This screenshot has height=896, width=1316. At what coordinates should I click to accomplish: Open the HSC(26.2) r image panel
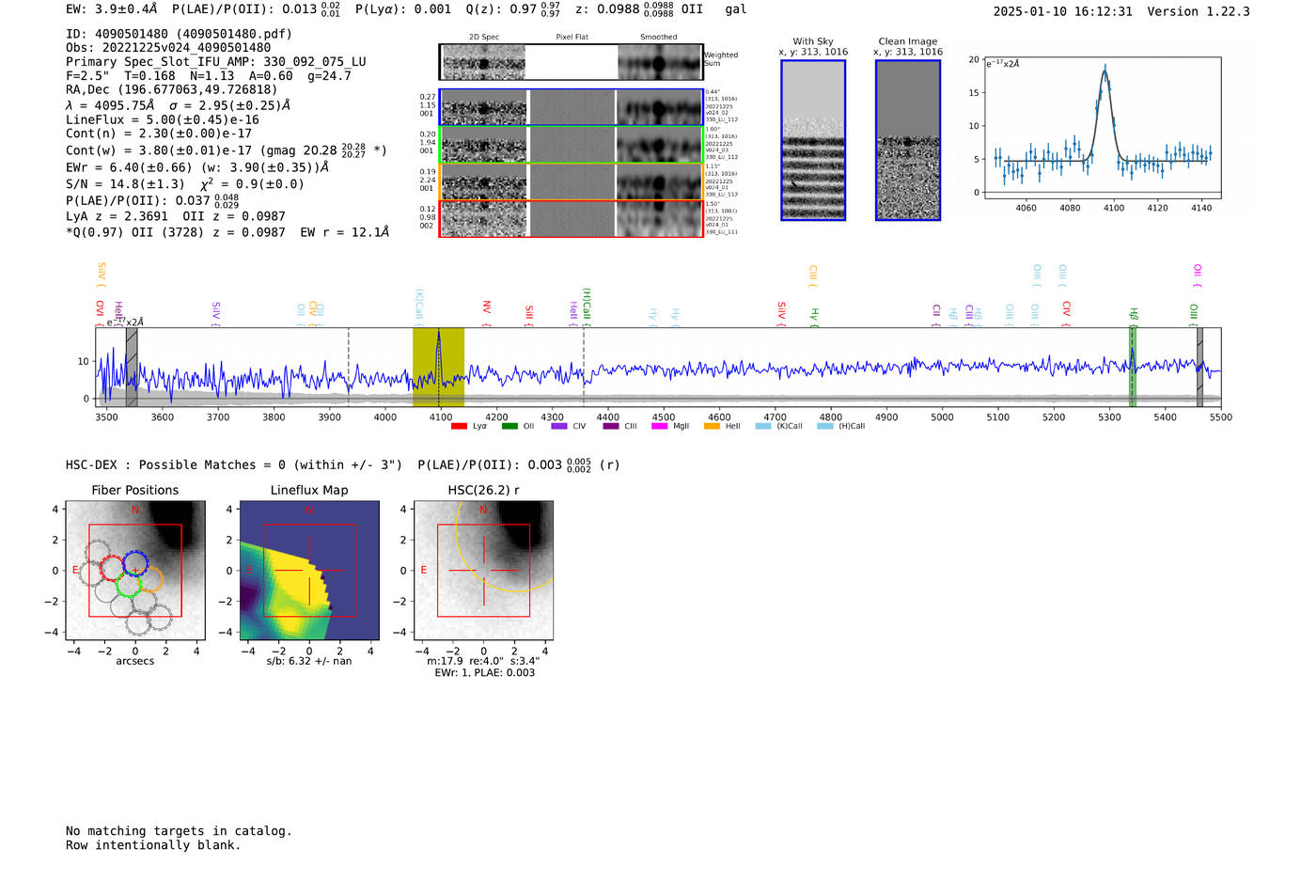pos(483,571)
